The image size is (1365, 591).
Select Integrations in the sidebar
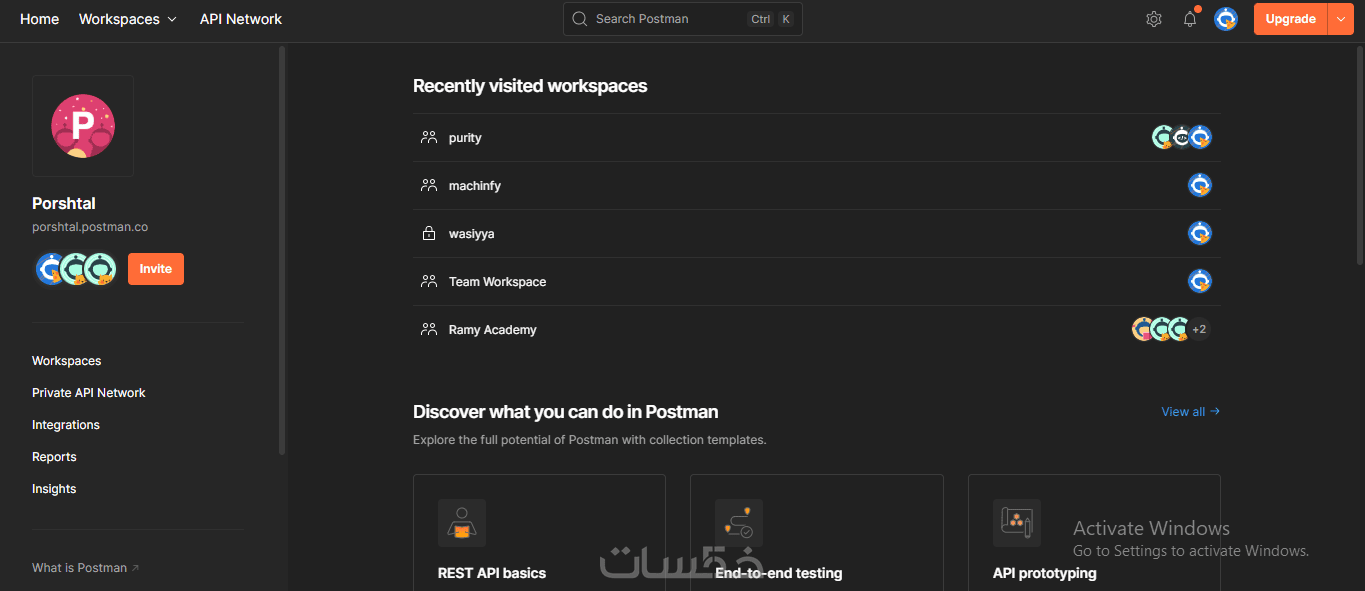[66, 425]
